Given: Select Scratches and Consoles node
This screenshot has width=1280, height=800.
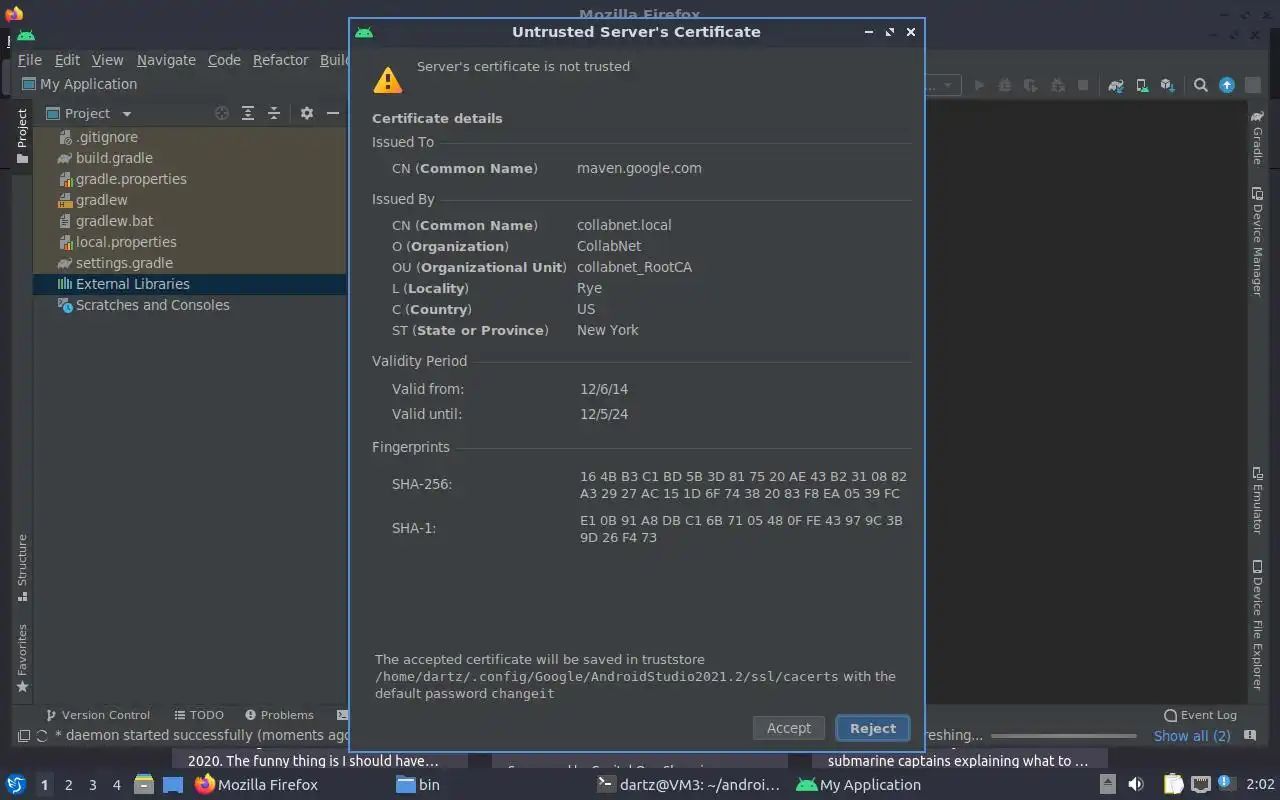Looking at the screenshot, I should point(190,305).
